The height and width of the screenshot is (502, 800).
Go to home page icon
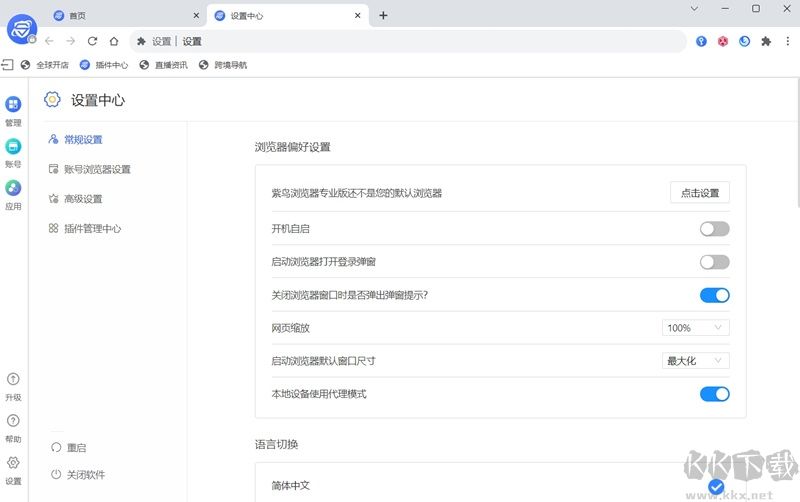[x=114, y=41]
